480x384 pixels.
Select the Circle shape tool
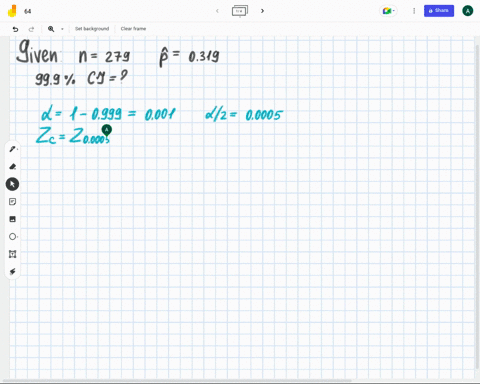12,237
